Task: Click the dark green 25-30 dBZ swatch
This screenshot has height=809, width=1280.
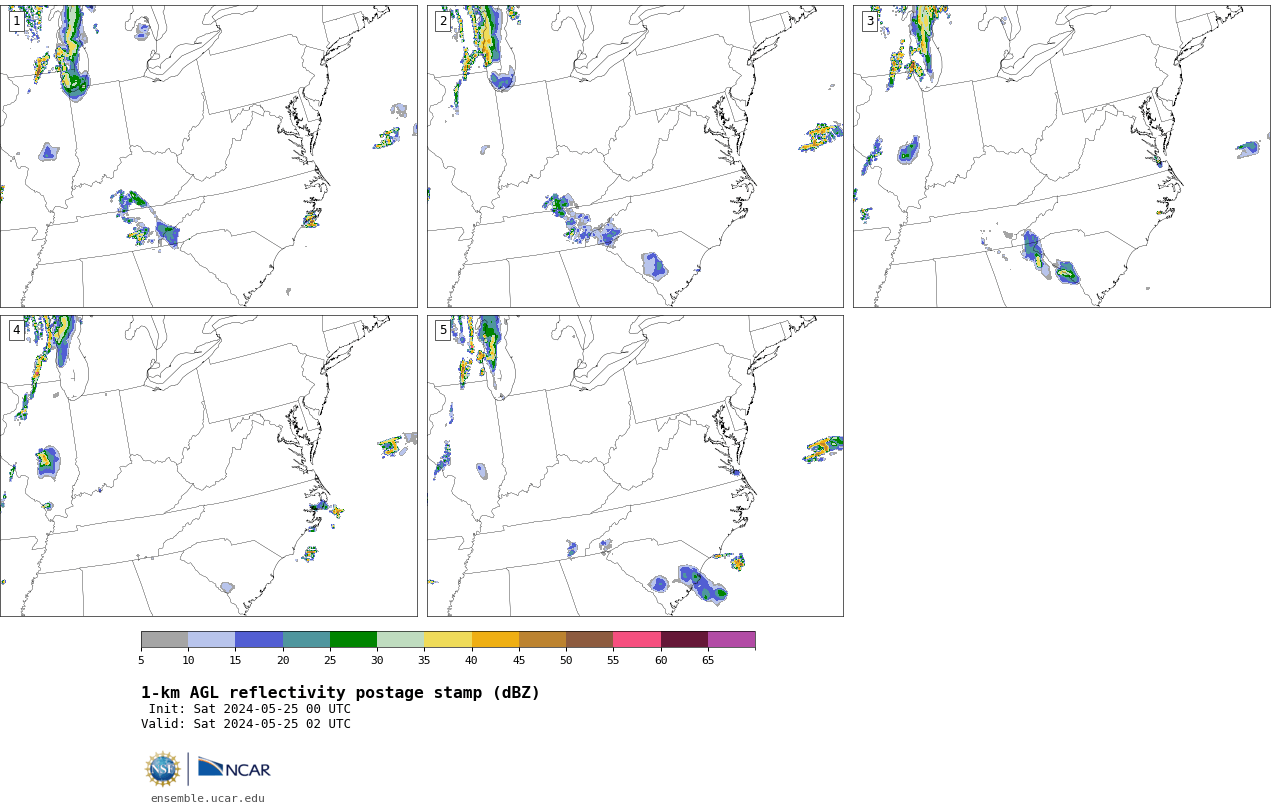Action: click(x=353, y=640)
